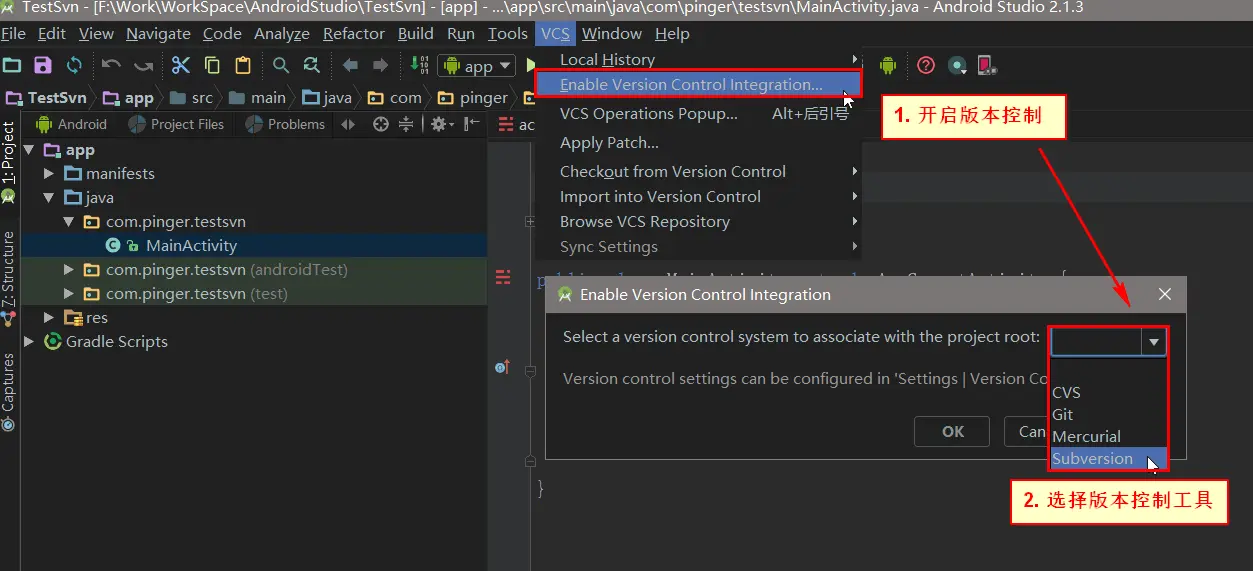
Task: Open the Tools menu
Action: 508,34
